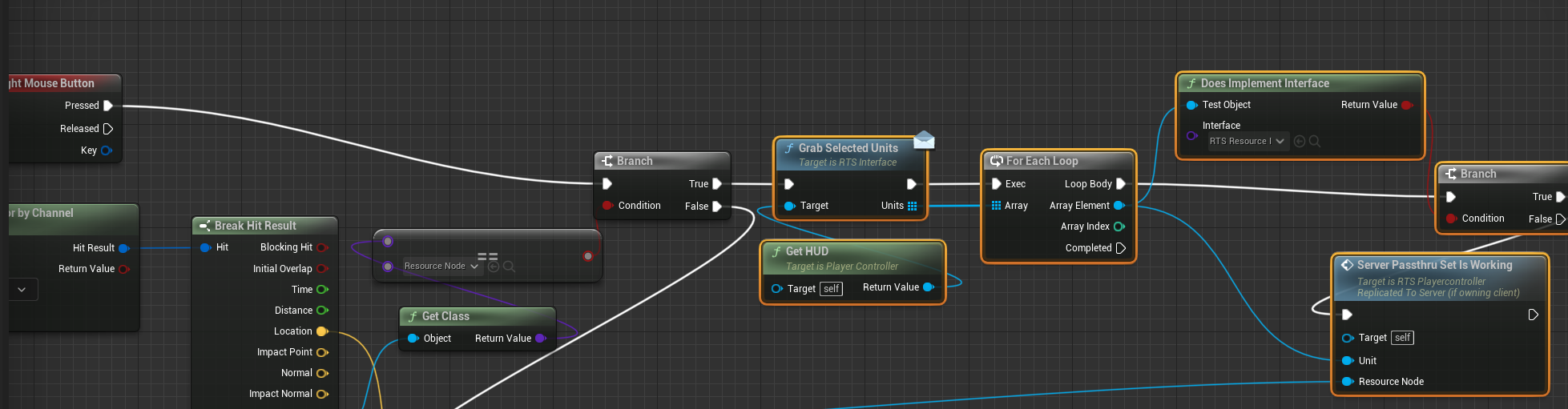Click the Units array output pin
Viewport: 1568px width, 409px height.
coord(912,206)
